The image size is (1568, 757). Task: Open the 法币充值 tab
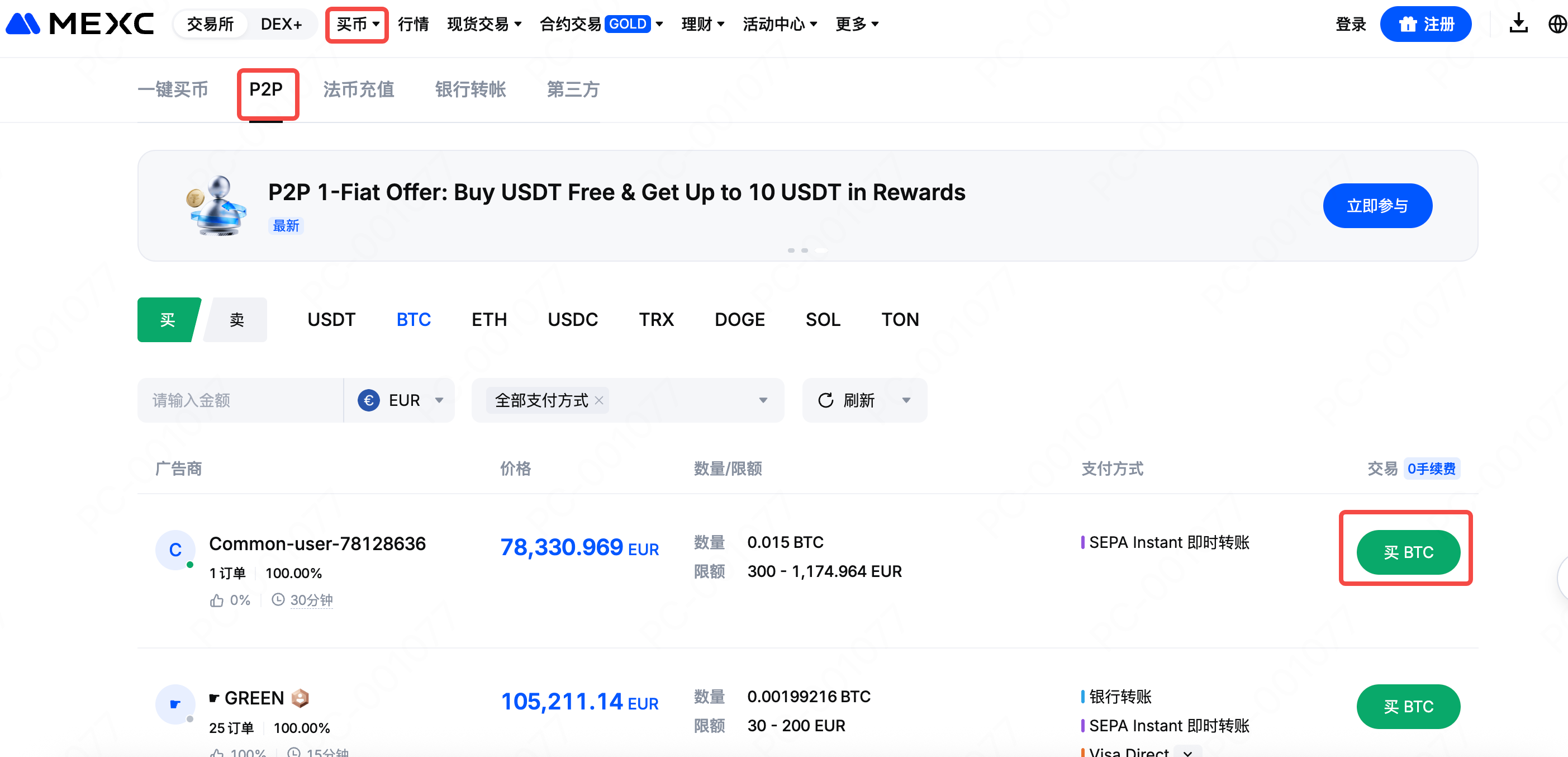click(359, 89)
